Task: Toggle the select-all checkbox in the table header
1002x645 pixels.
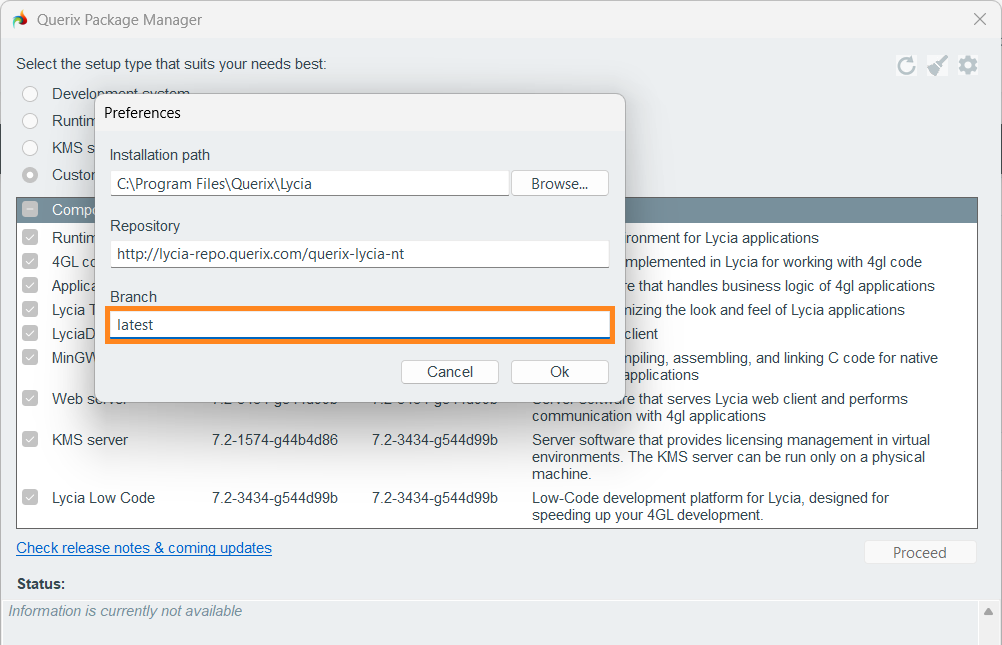Action: [x=31, y=210]
